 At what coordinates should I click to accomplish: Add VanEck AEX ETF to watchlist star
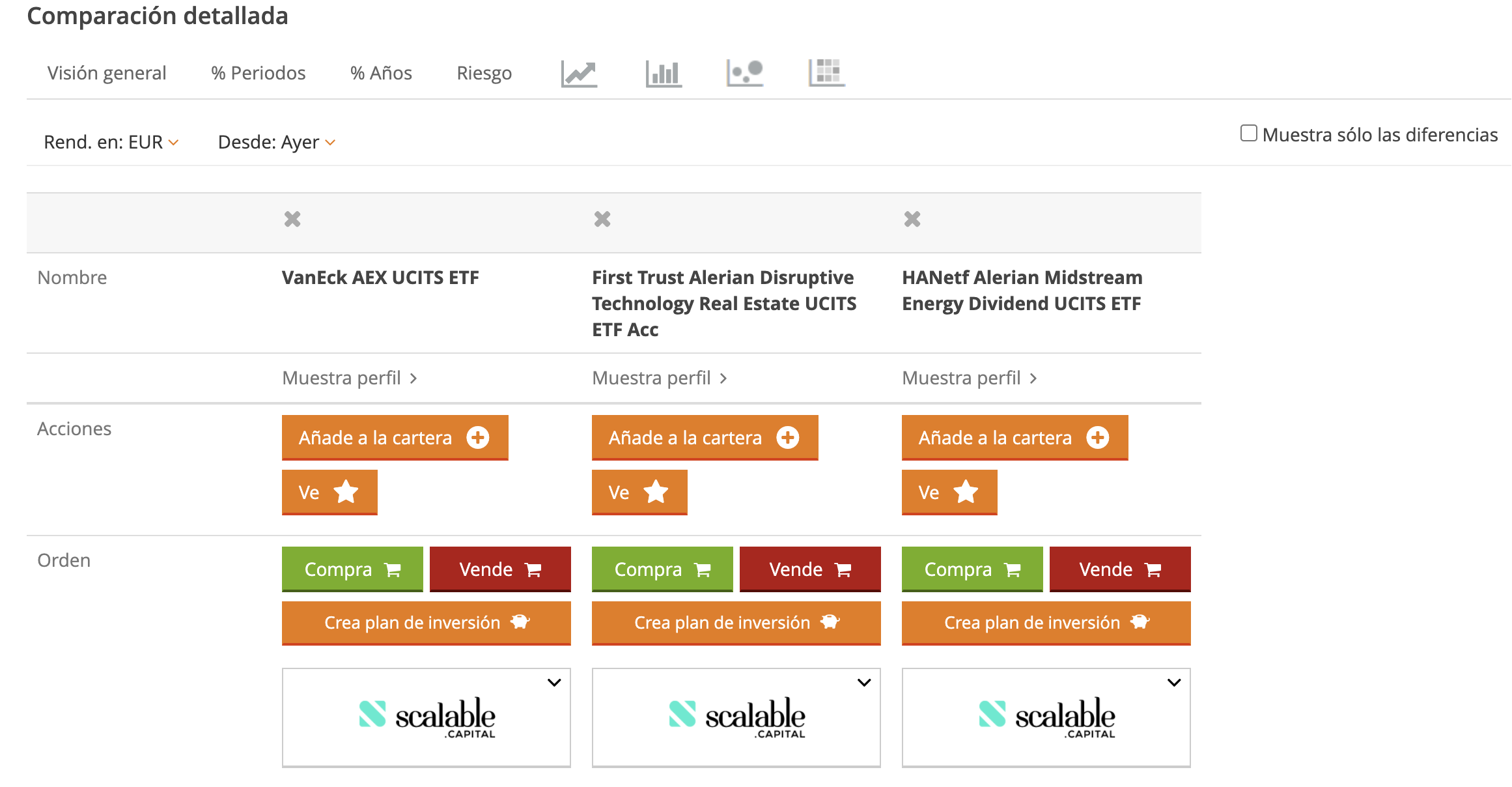329,493
